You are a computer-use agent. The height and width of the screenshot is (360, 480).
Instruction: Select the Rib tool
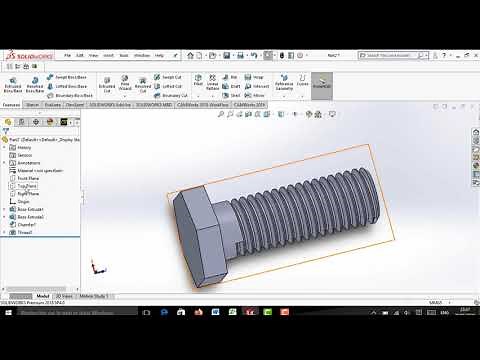[x=230, y=77]
